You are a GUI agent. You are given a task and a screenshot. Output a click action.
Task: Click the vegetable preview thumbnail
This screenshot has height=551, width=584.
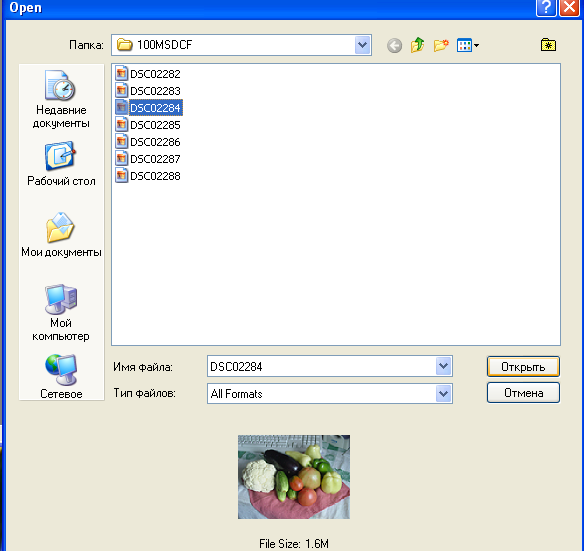point(294,476)
